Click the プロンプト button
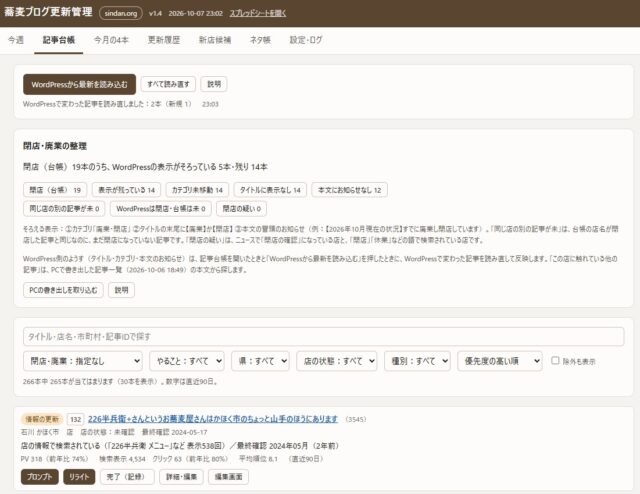 coord(40,477)
